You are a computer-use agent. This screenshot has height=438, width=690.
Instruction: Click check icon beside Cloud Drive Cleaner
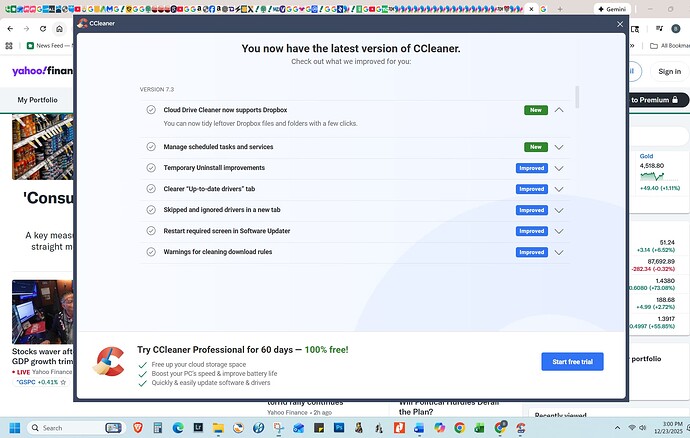point(151,110)
